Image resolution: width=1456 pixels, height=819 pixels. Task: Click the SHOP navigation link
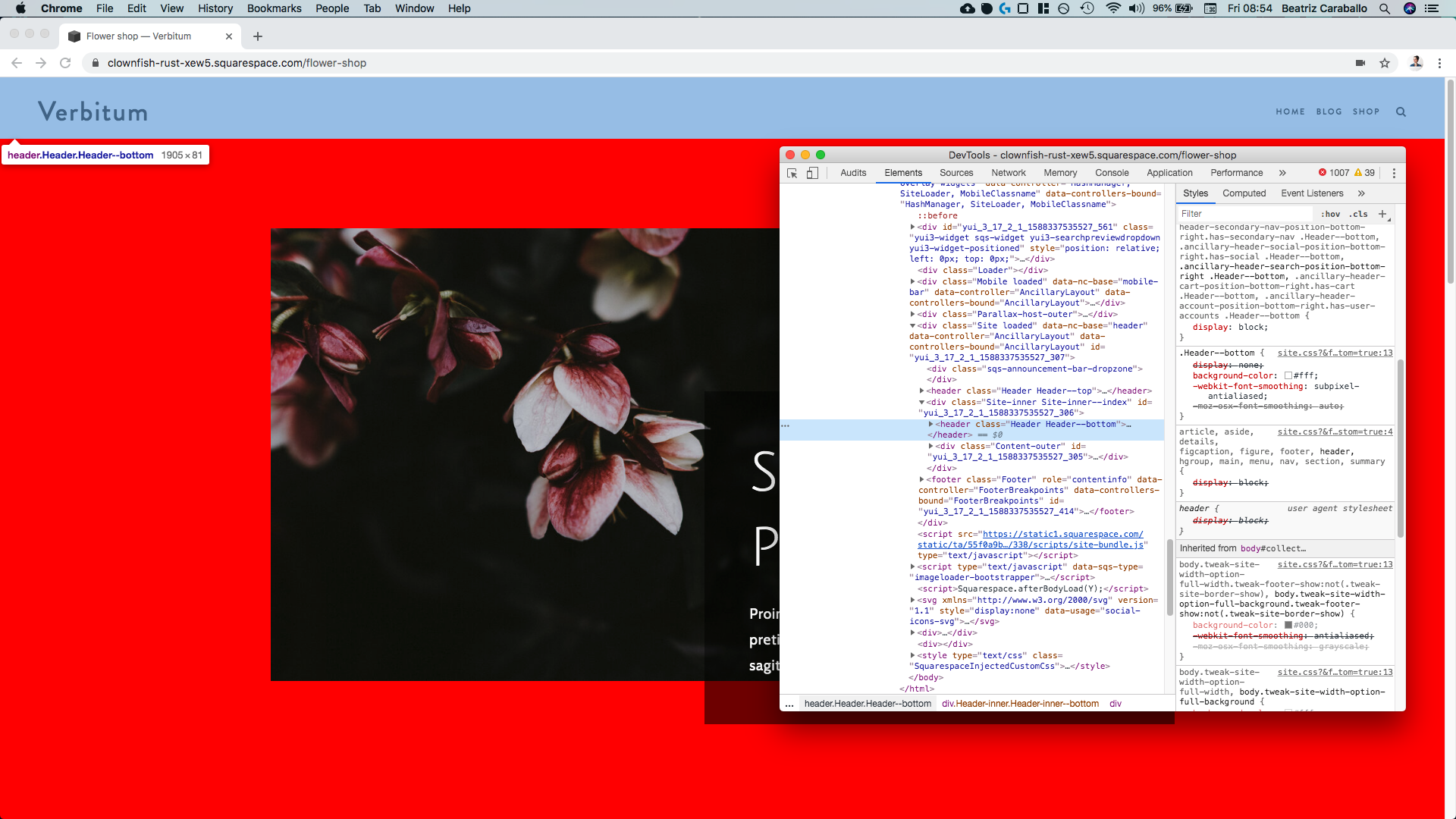[1366, 111]
